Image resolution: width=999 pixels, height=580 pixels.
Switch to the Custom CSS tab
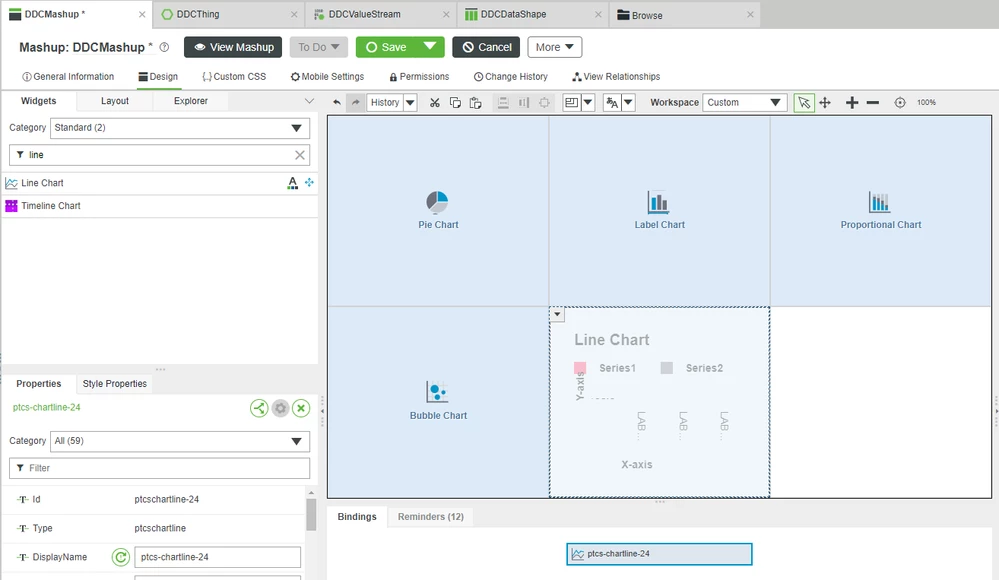pos(234,76)
